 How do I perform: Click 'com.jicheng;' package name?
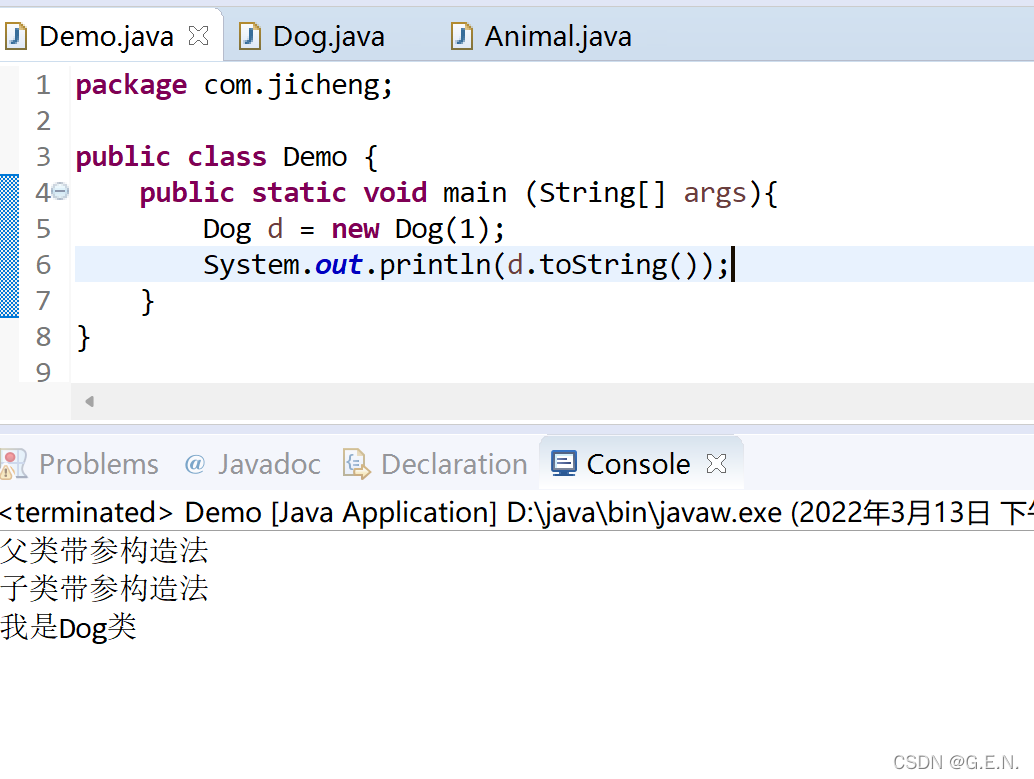(298, 86)
